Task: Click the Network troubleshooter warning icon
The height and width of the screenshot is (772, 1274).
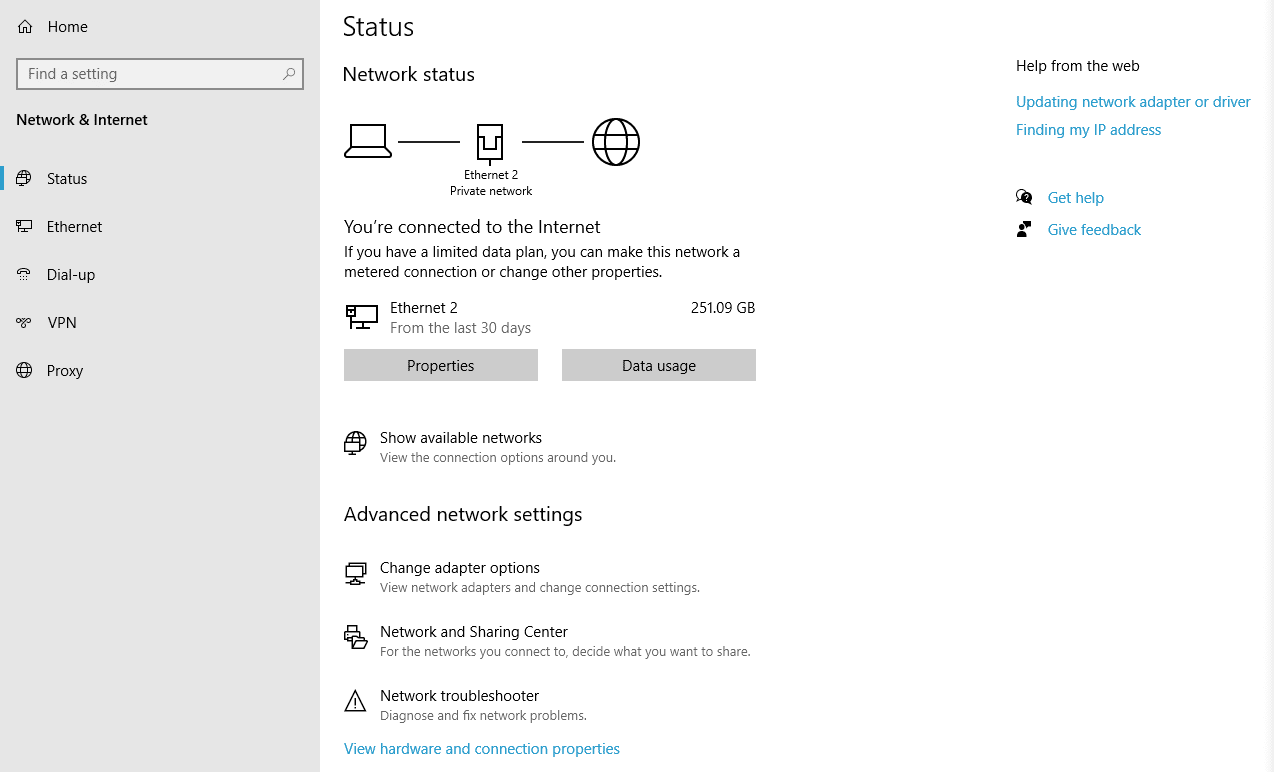Action: [355, 701]
